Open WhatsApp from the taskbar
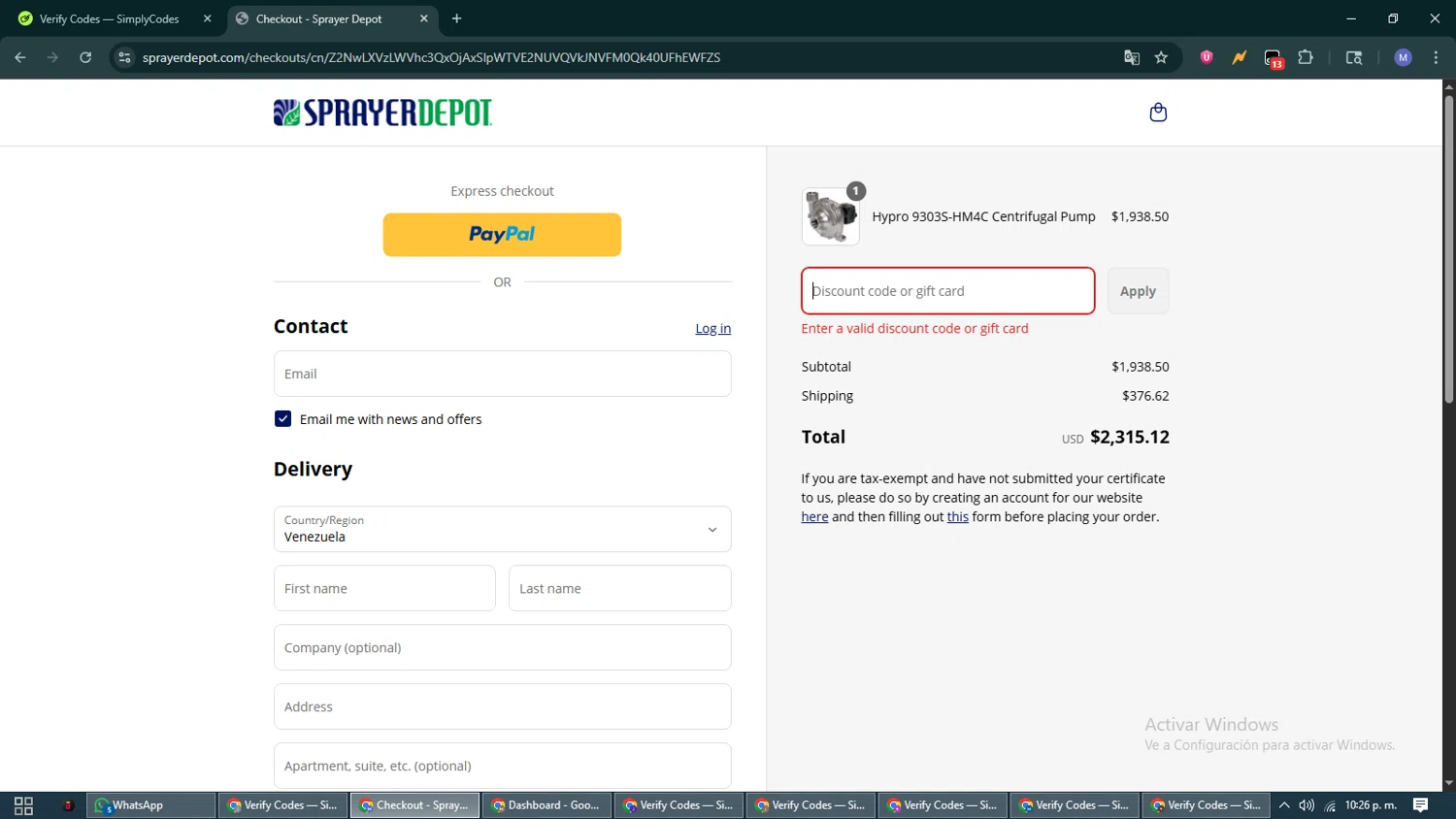Screen dimensions: 1456x819 [x=150, y=805]
